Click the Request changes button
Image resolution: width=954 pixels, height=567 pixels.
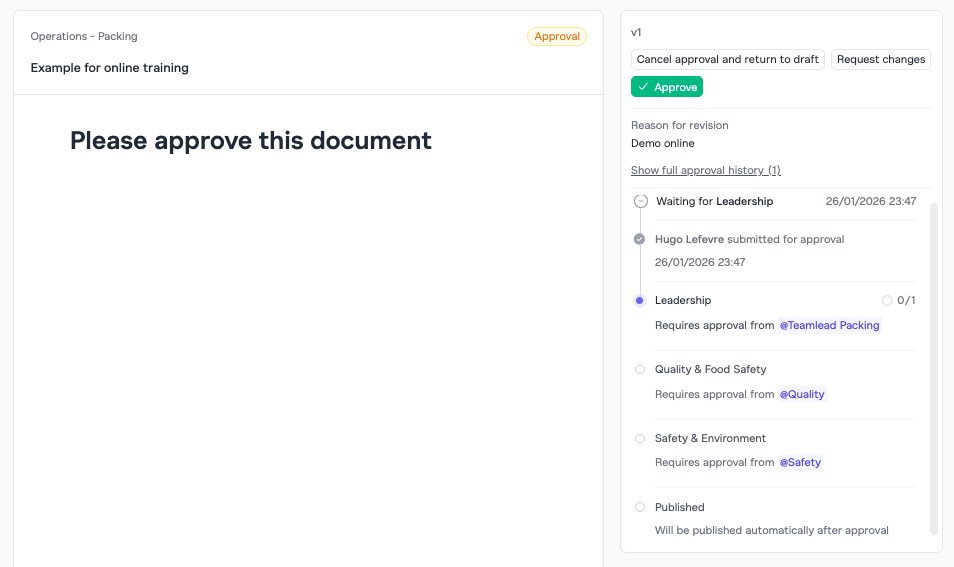(880, 59)
